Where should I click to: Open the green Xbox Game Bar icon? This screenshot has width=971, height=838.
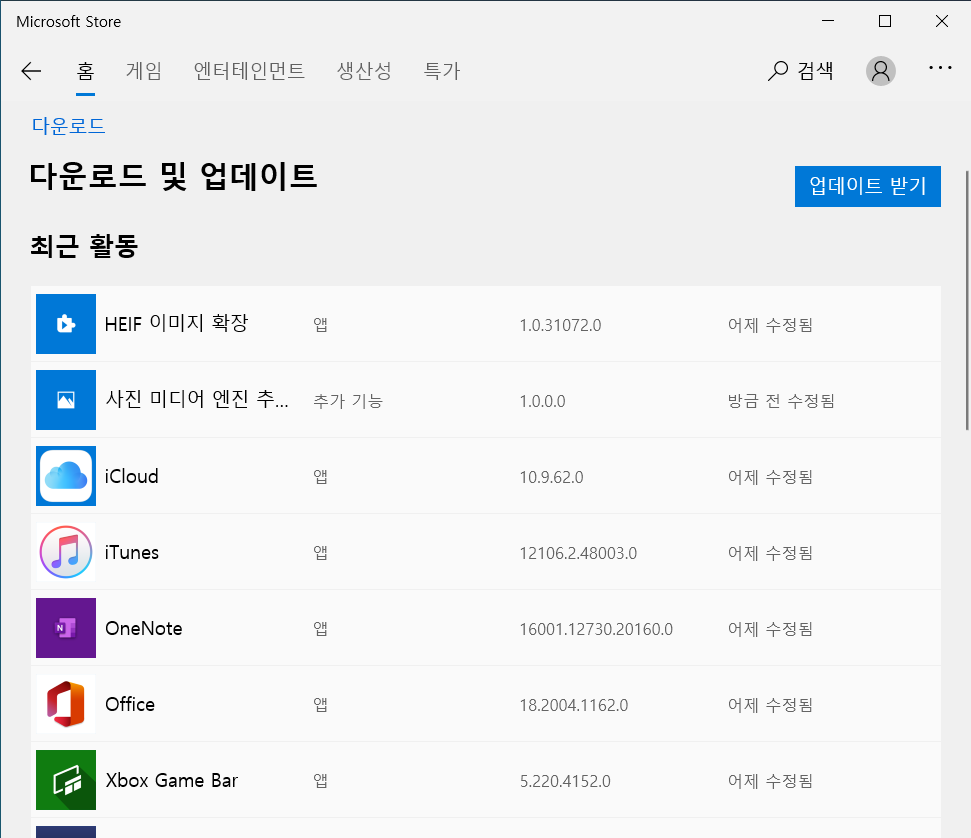pos(66,780)
